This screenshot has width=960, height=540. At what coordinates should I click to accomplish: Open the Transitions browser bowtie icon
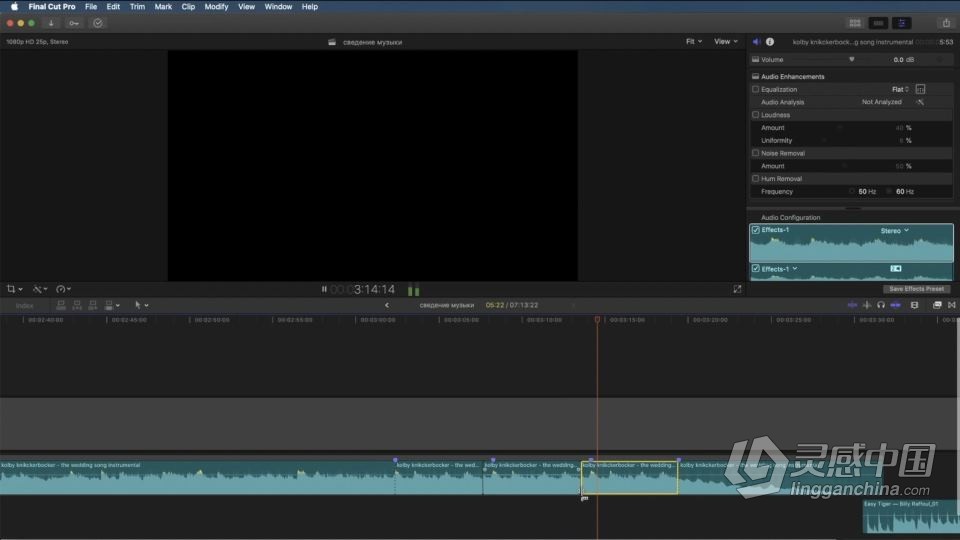(951, 305)
